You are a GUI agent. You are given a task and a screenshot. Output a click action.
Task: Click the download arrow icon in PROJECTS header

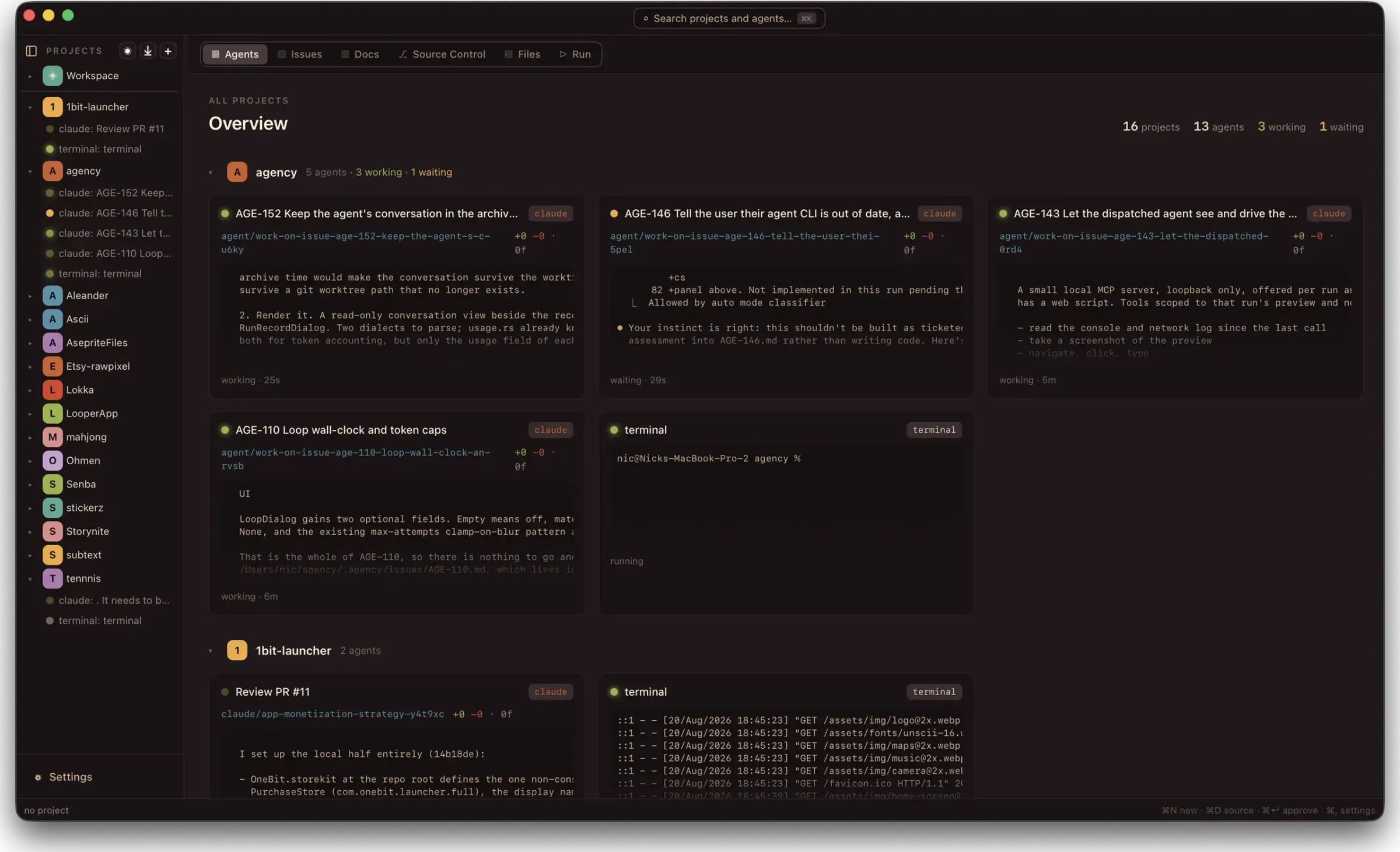click(148, 51)
